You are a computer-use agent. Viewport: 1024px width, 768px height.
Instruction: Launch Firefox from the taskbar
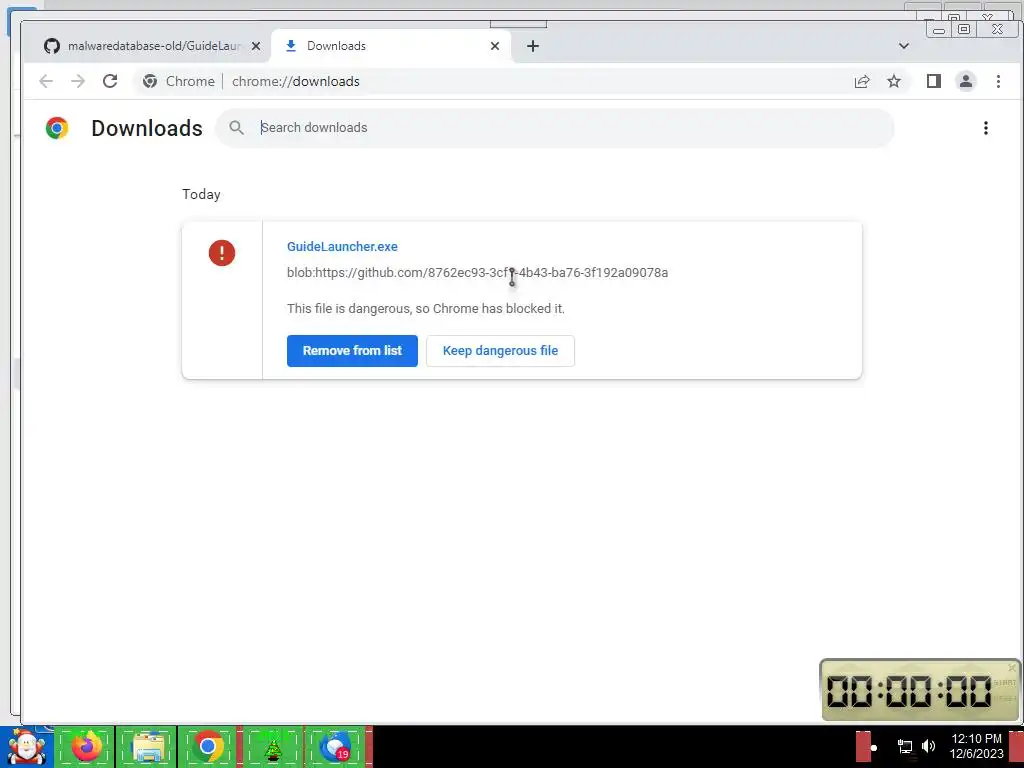(86, 746)
